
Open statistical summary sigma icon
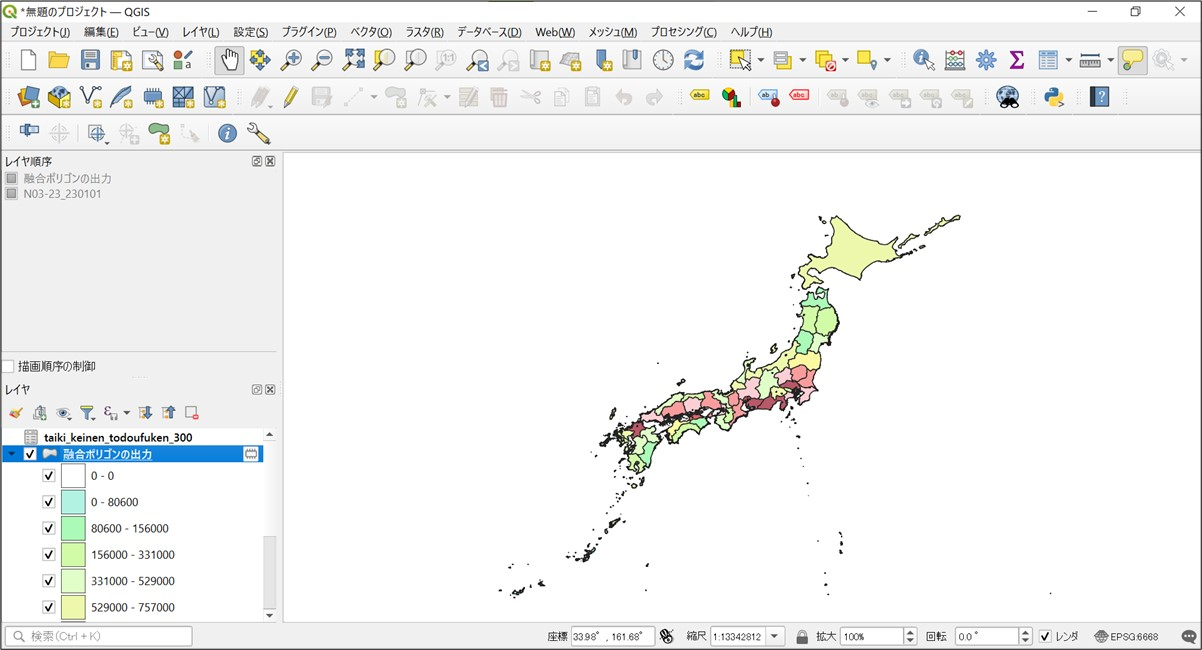tap(1017, 60)
